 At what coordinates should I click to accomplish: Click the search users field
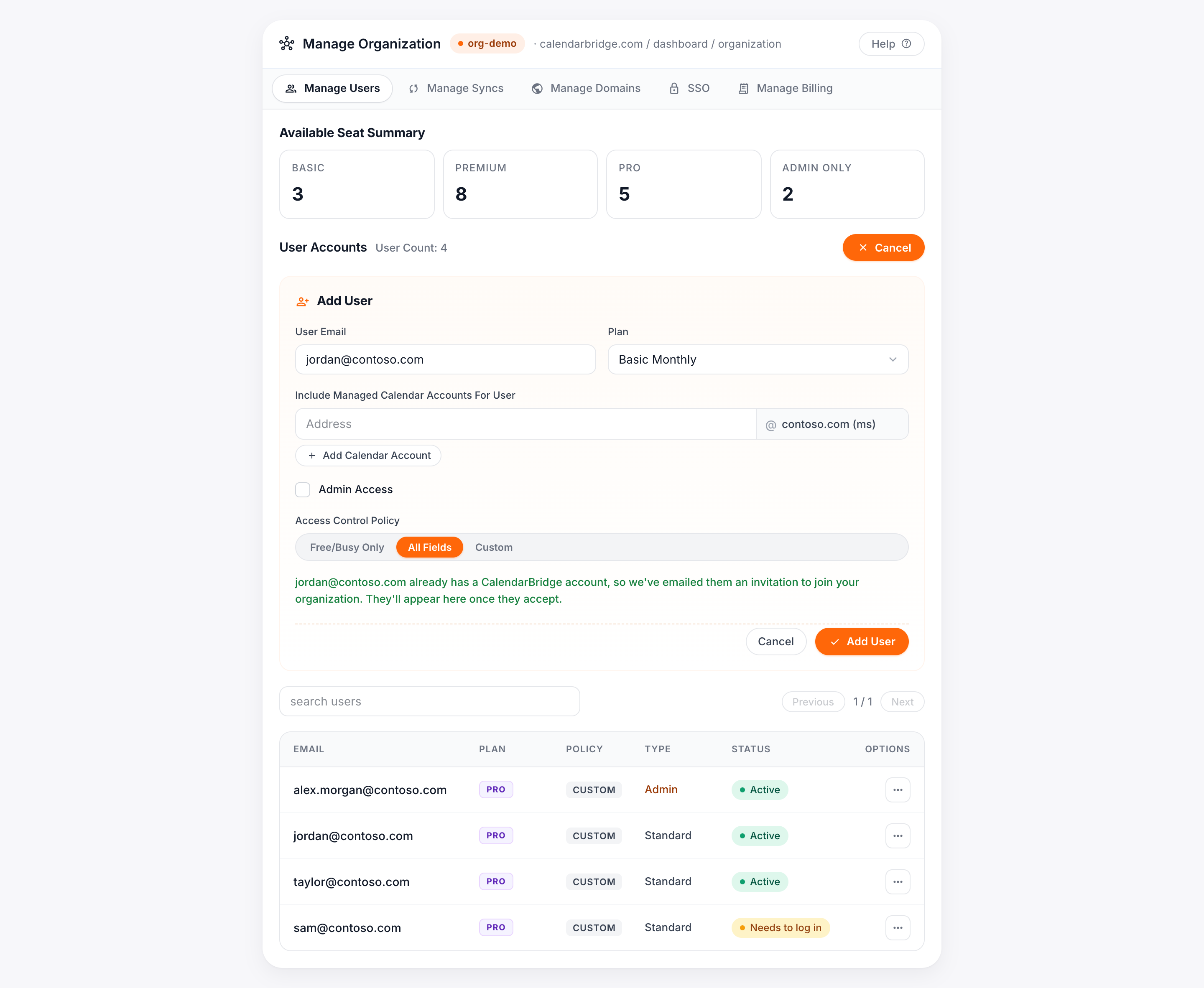[x=430, y=702]
